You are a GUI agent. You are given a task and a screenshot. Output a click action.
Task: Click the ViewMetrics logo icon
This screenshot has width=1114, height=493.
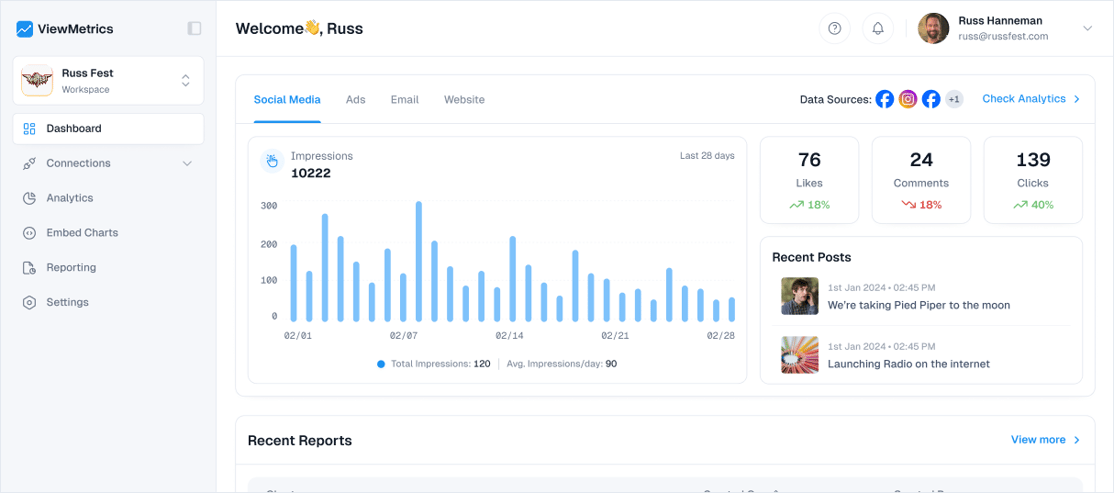tap(25, 29)
